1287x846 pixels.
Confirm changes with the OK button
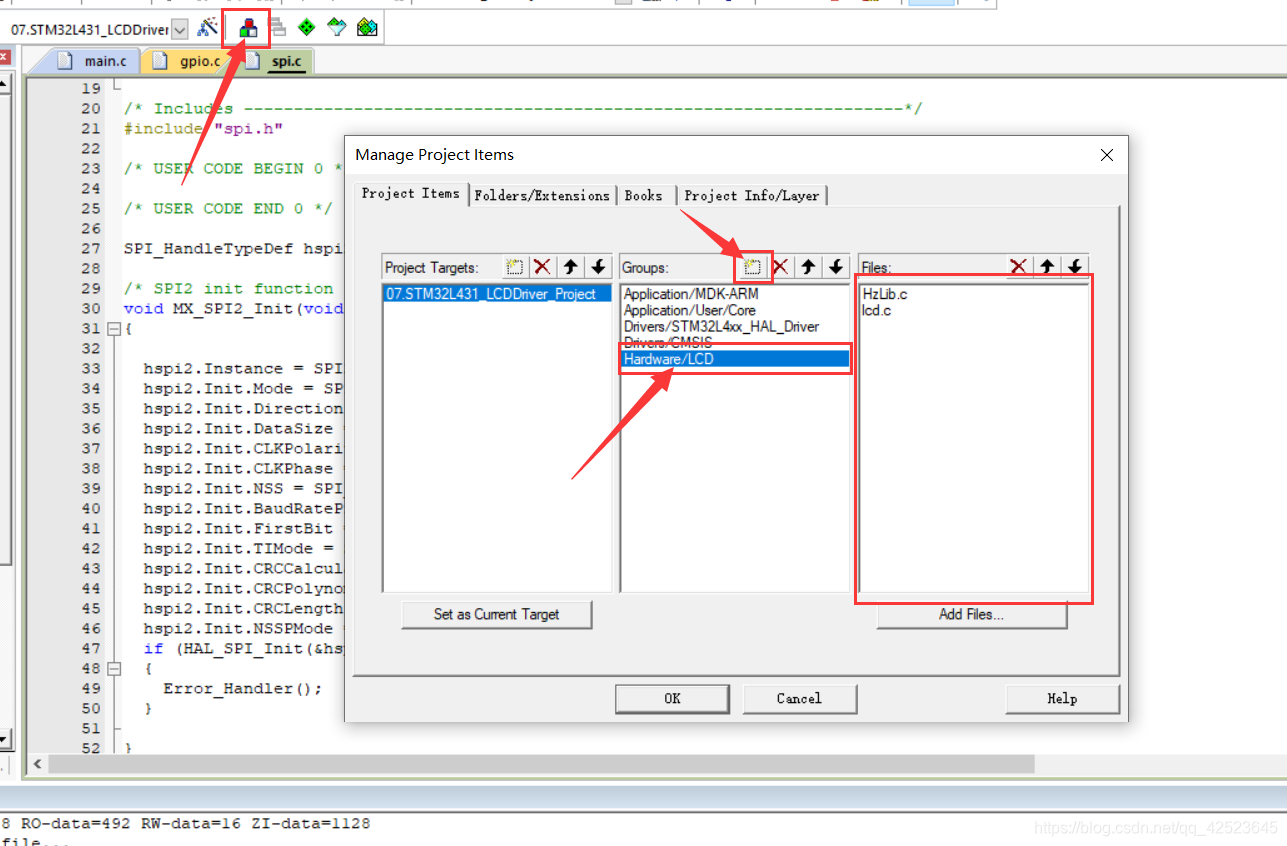point(672,698)
